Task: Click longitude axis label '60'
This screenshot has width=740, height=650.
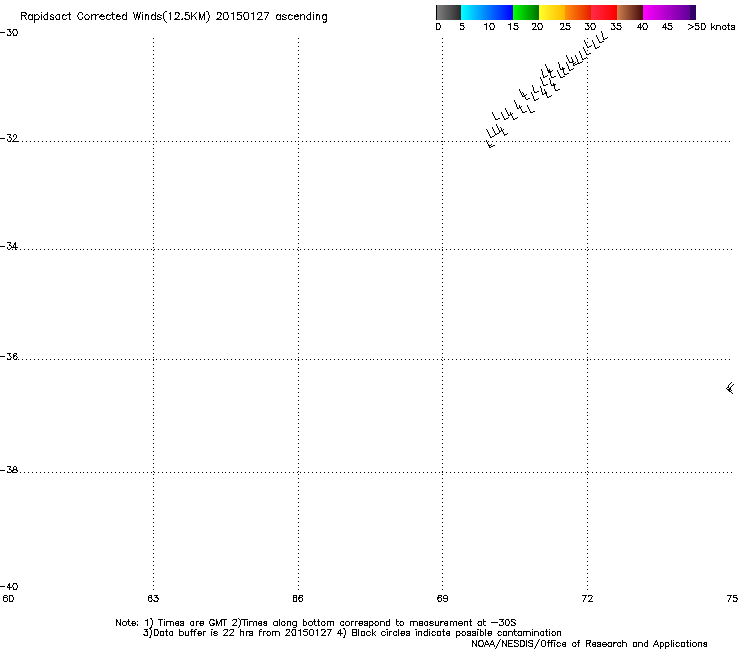Action: click(x=8, y=599)
